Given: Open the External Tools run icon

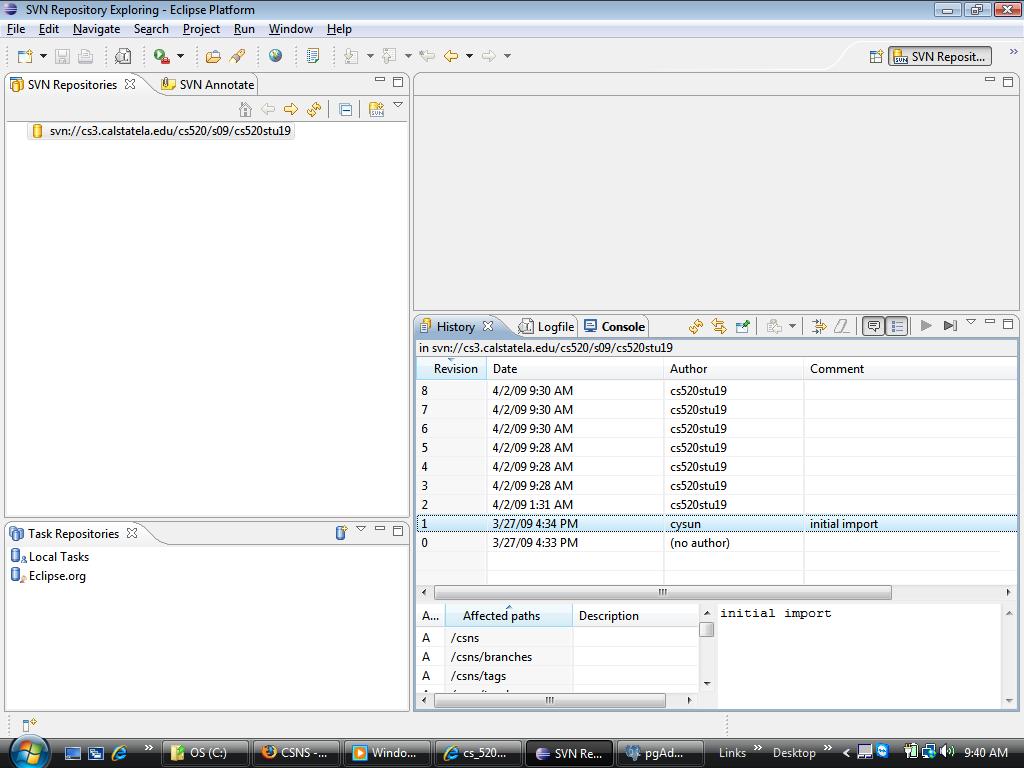Looking at the screenshot, I should (x=162, y=56).
